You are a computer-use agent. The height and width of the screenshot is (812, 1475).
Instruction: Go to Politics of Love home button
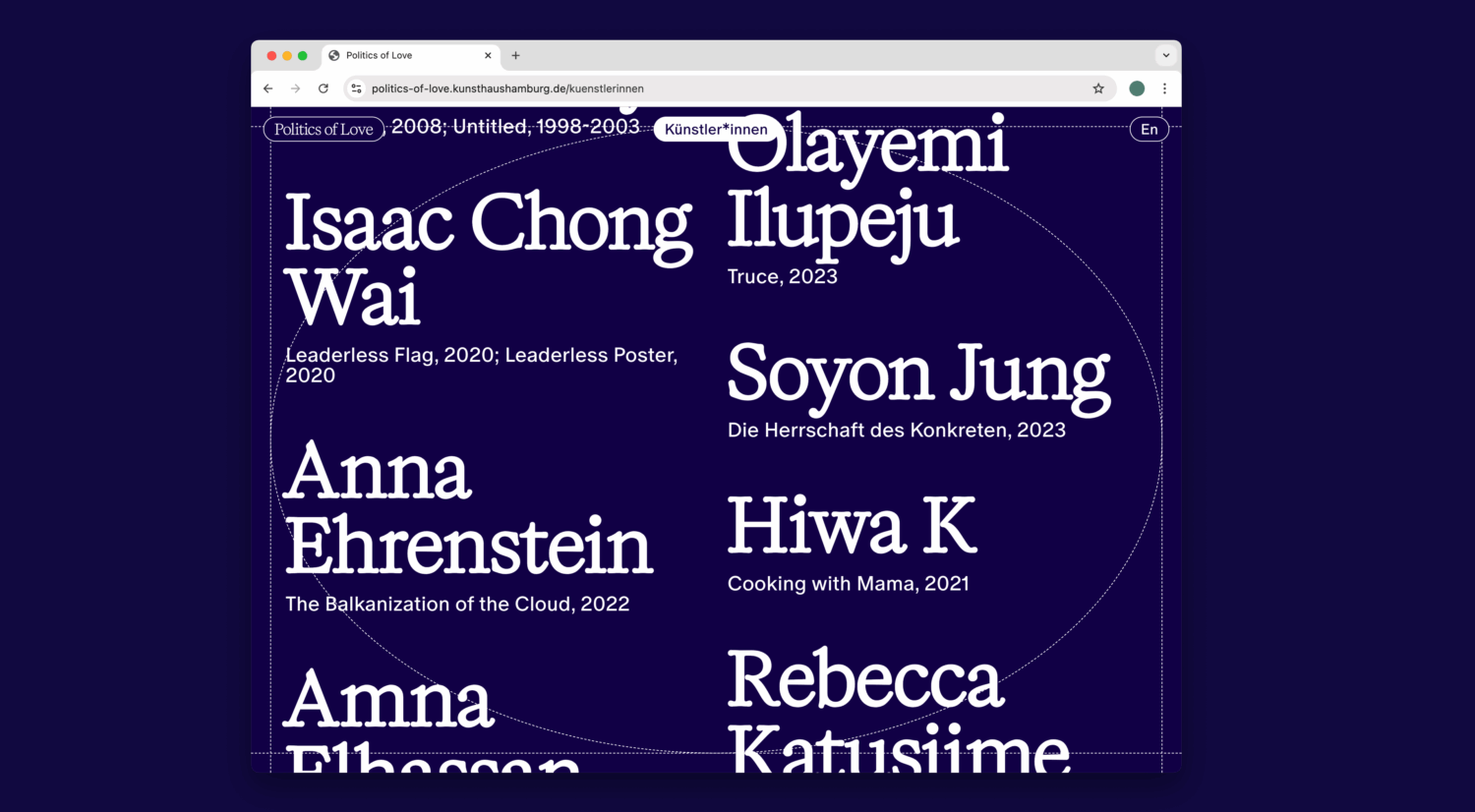click(324, 130)
